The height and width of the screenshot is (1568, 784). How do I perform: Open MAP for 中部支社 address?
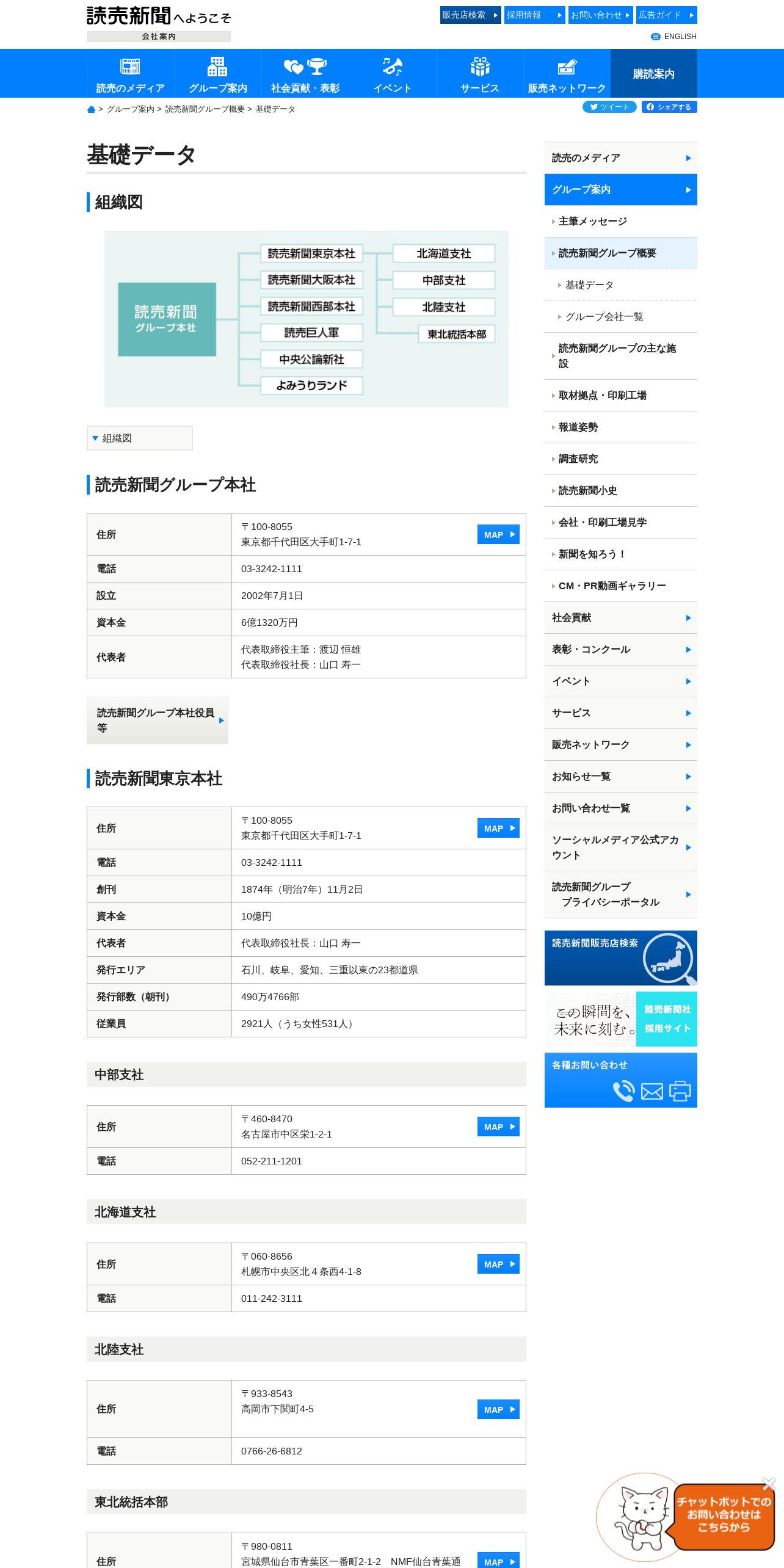click(x=498, y=1127)
